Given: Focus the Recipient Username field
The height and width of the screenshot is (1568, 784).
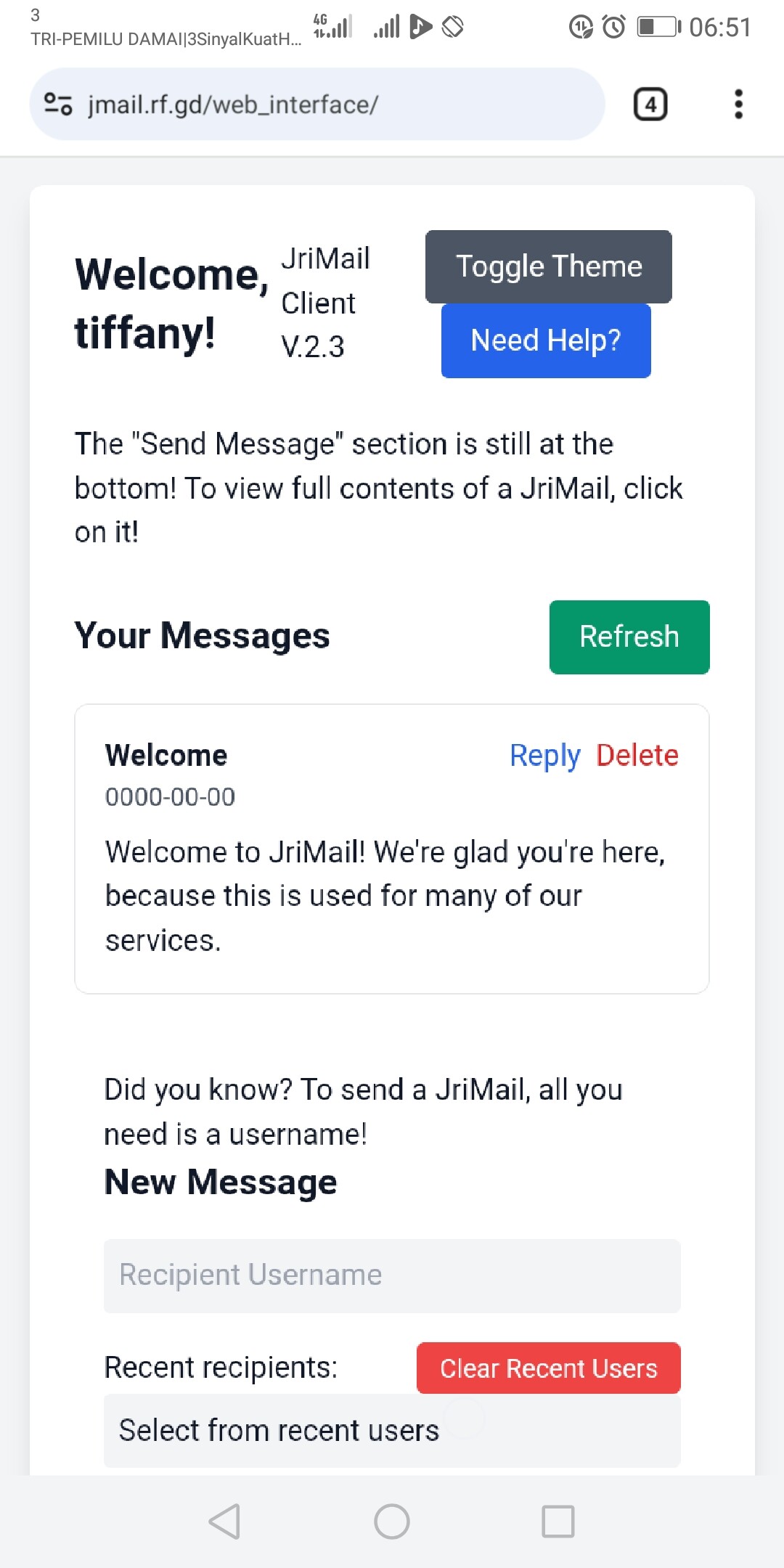Looking at the screenshot, I should [392, 1275].
